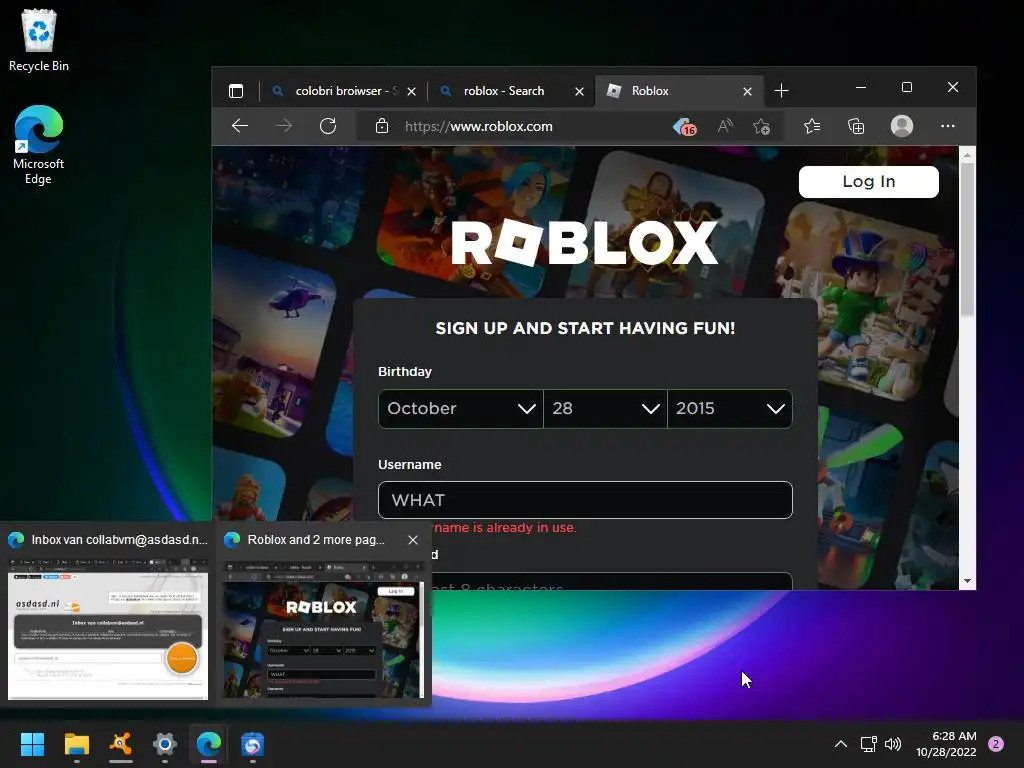Open a new tab with plus button

(781, 91)
